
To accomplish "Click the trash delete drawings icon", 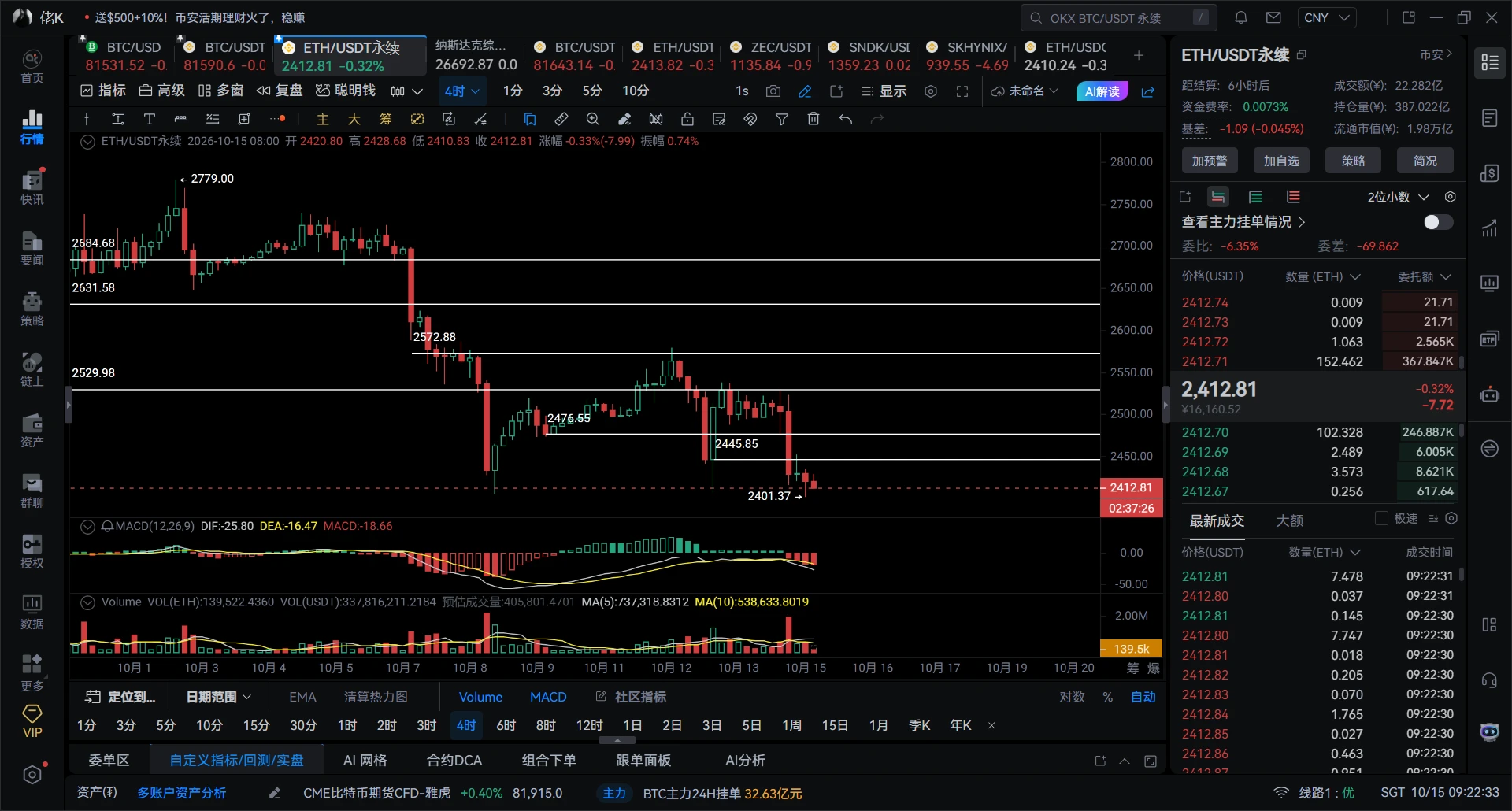I will click(x=813, y=119).
